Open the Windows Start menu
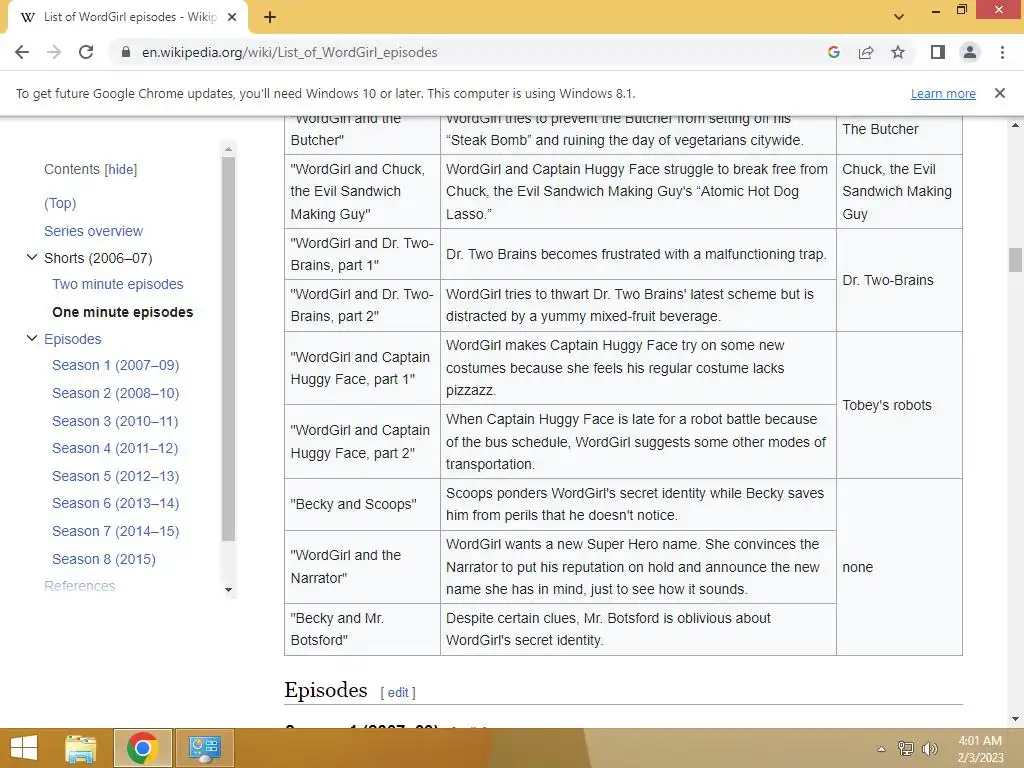Screen dimensions: 1024x768 (24, 748)
